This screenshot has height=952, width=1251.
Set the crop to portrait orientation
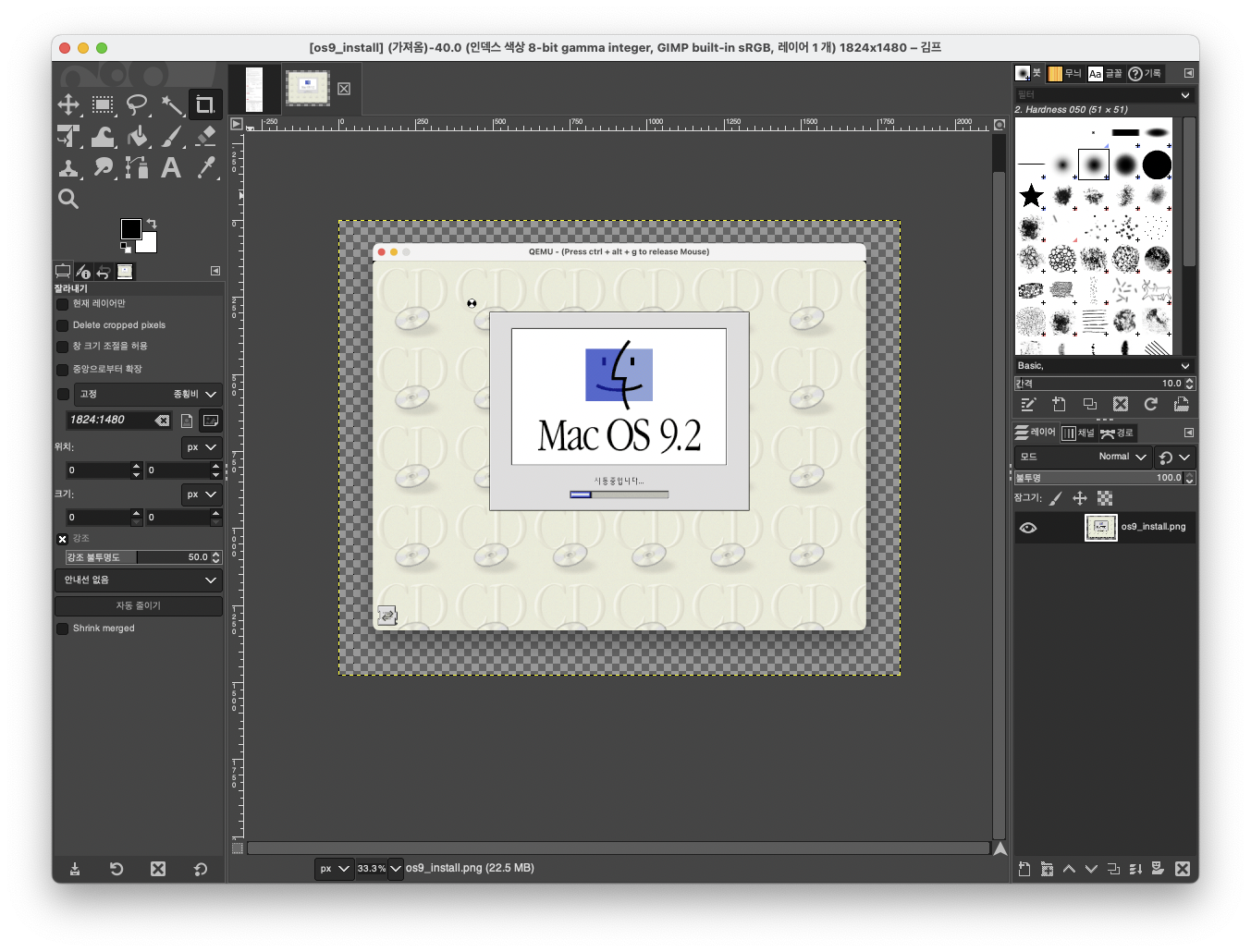pyautogui.click(x=187, y=421)
